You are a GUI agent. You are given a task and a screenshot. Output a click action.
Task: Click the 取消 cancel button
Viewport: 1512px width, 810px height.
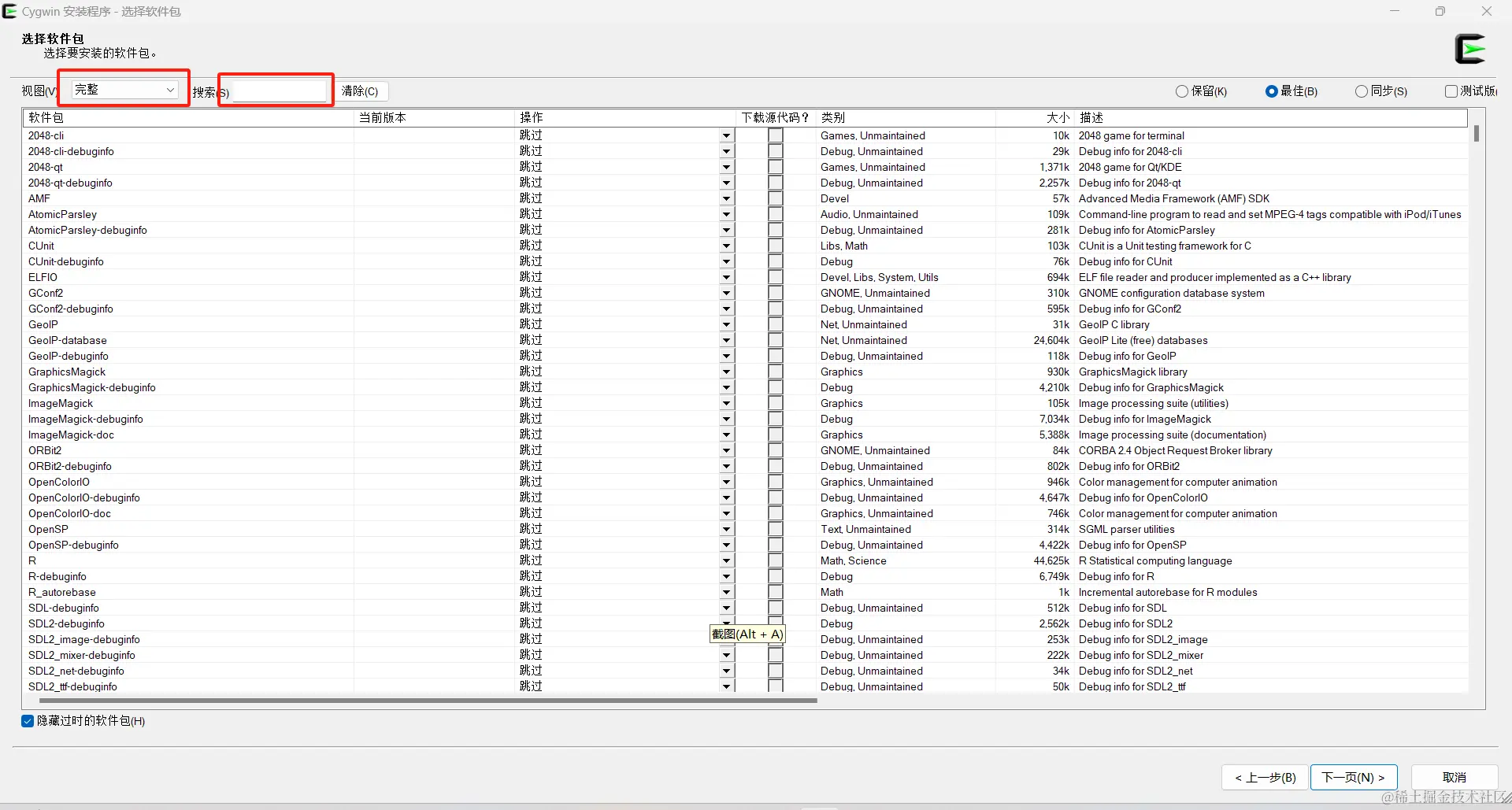click(1454, 778)
